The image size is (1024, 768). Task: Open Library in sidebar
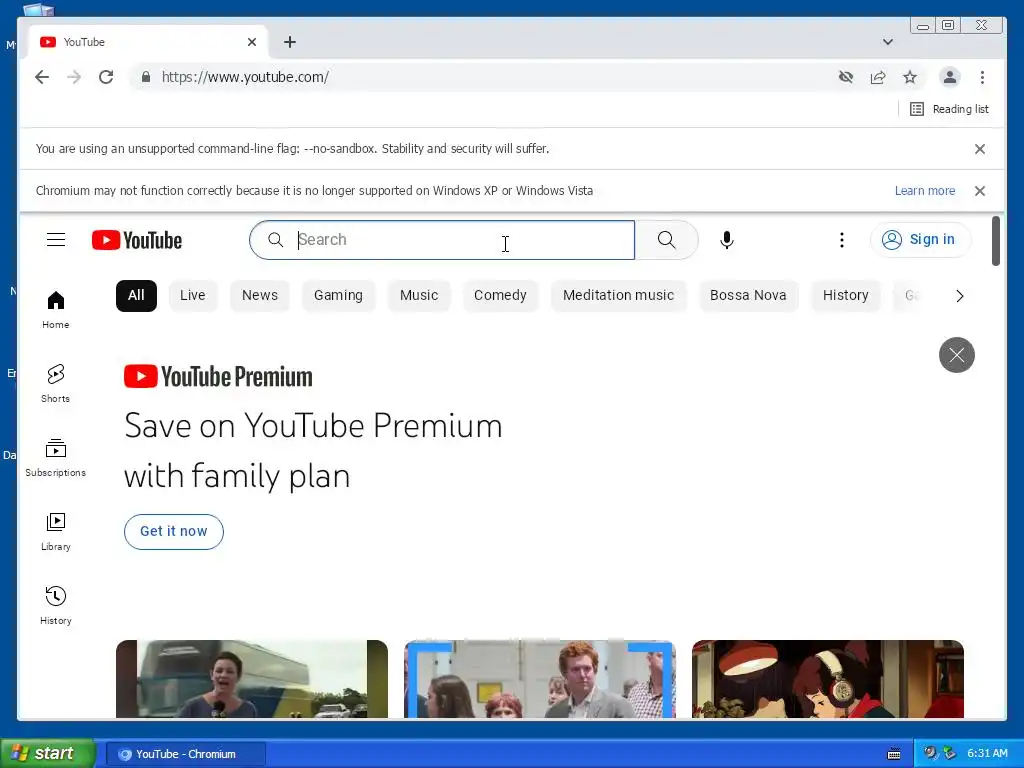tap(56, 532)
